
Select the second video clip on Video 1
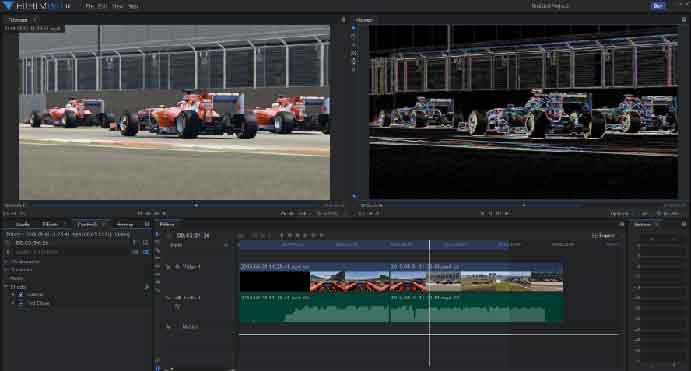click(x=476, y=278)
